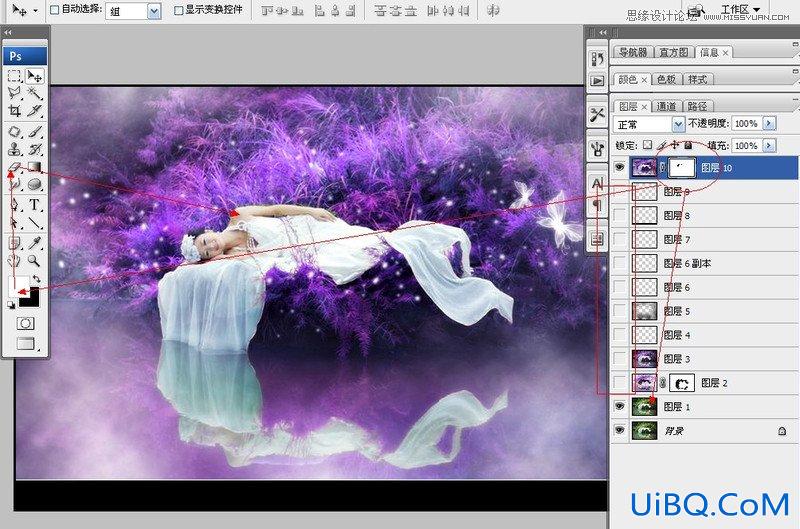Image resolution: width=800 pixels, height=529 pixels.
Task: Open the Character panel dock icon
Action: point(597,183)
